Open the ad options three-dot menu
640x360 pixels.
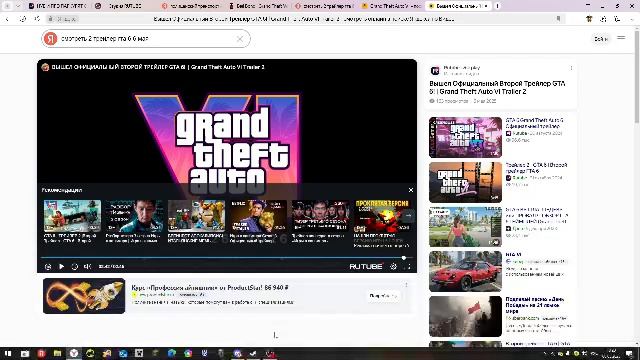point(406,284)
